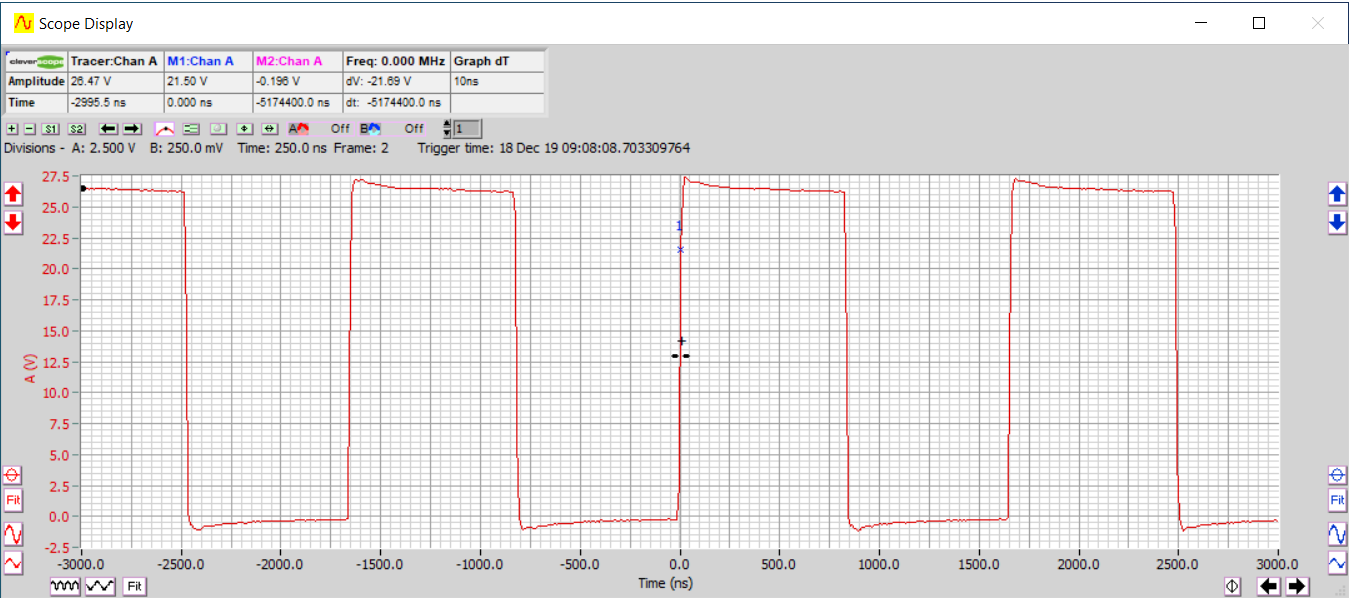Click the gray circle toolbar icon

218,129
